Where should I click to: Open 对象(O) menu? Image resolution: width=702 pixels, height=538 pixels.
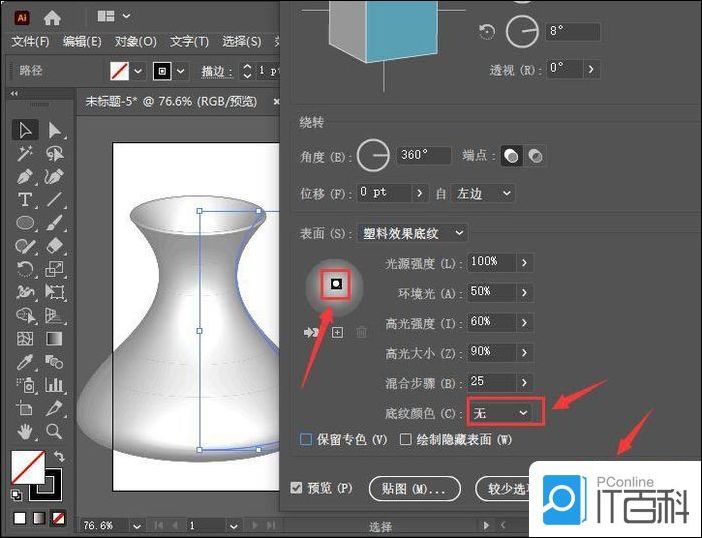pos(136,42)
